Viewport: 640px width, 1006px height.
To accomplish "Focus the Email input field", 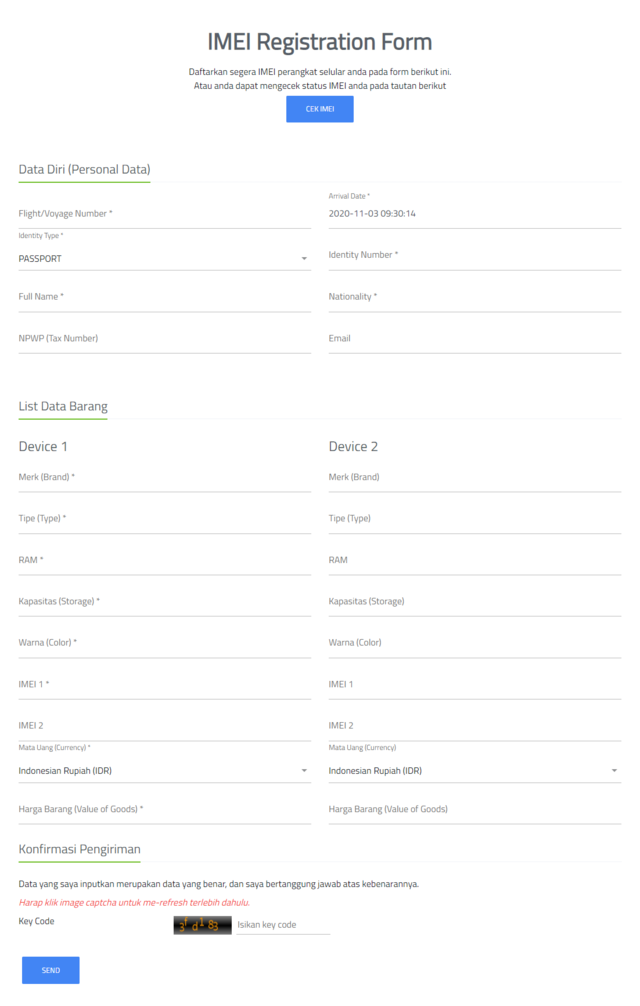I will point(475,339).
